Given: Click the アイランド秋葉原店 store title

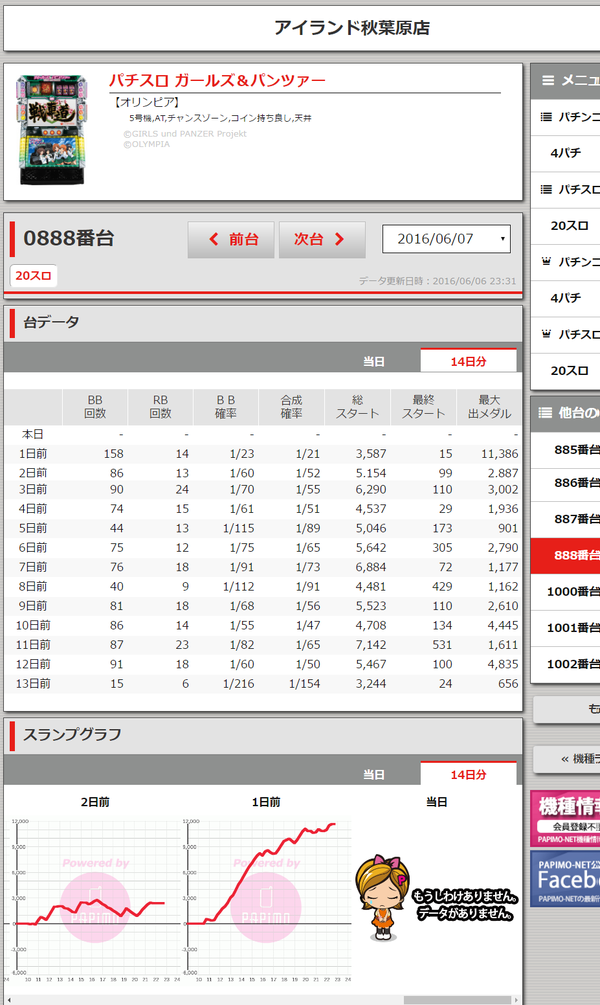Looking at the screenshot, I should tap(352, 28).
